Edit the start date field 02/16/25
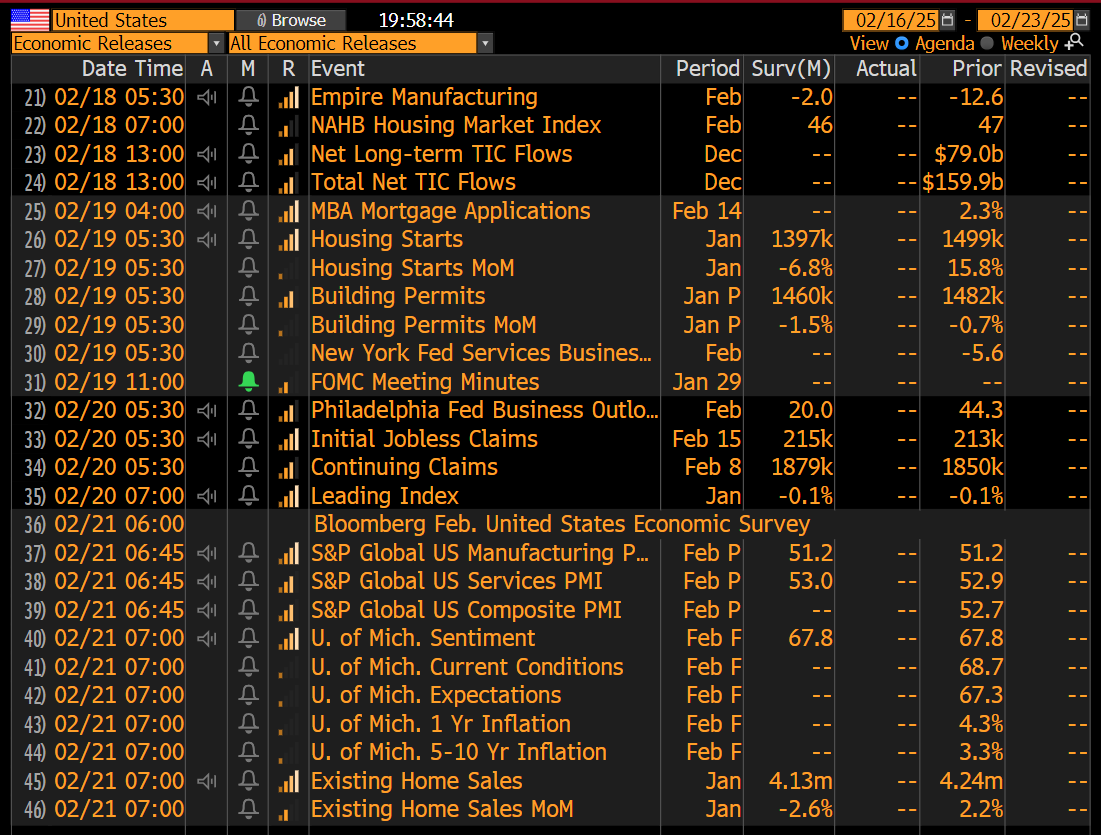Viewport: 1101px width, 835px height. coord(890,20)
